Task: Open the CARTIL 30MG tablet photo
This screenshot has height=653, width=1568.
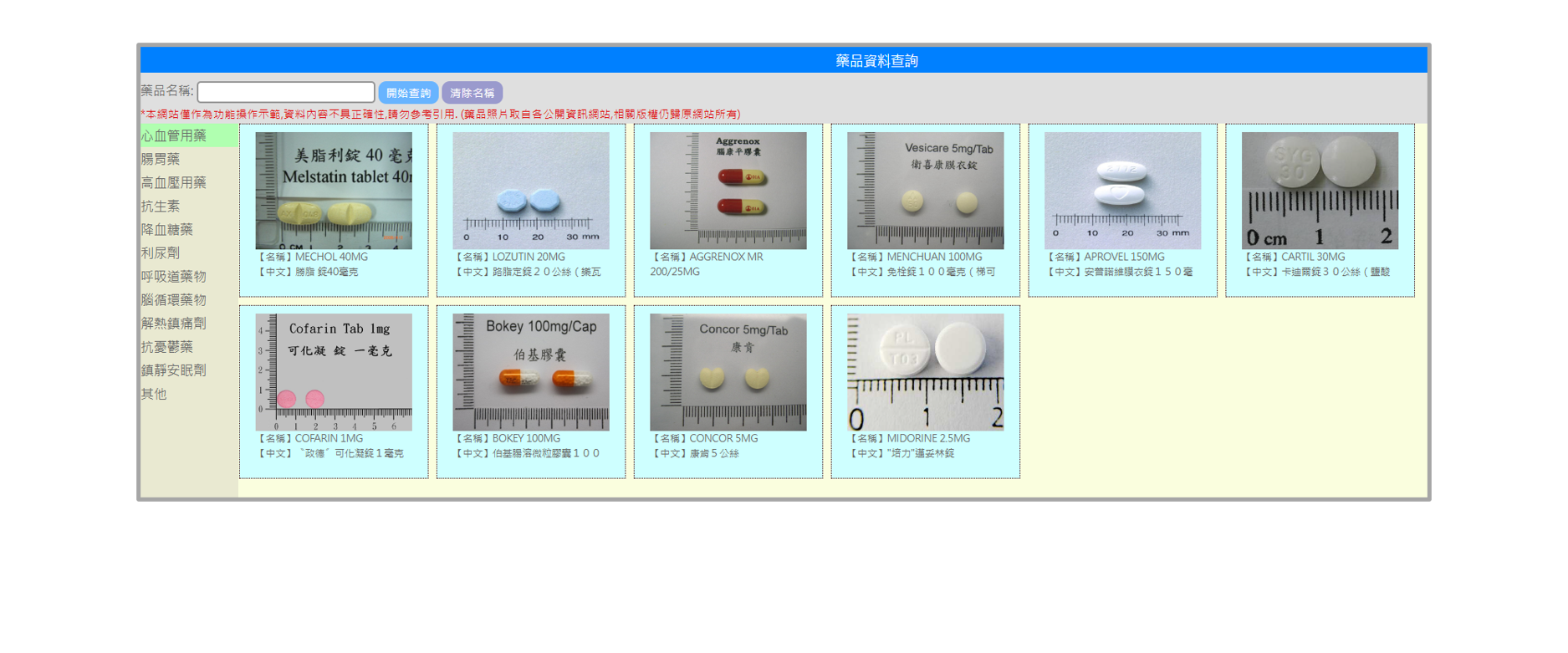Action: click(x=1320, y=191)
